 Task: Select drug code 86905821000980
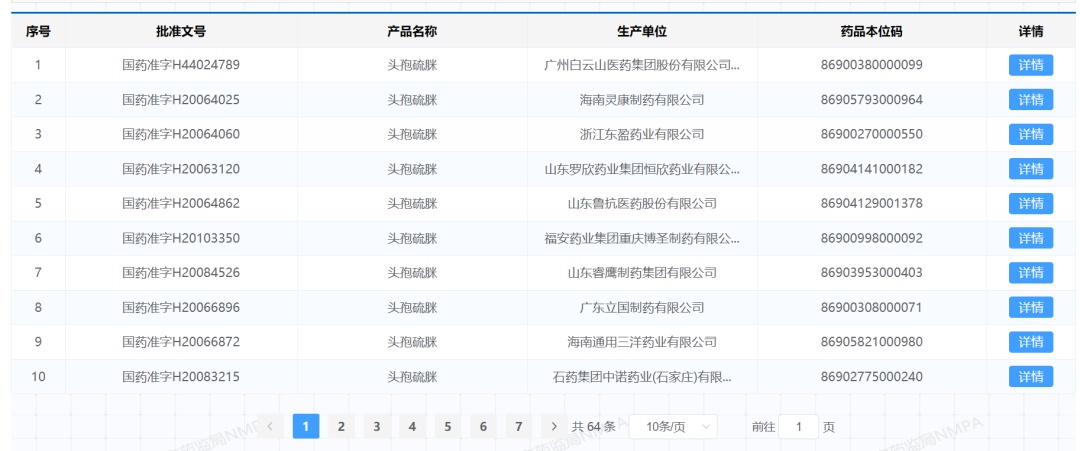[x=871, y=342]
